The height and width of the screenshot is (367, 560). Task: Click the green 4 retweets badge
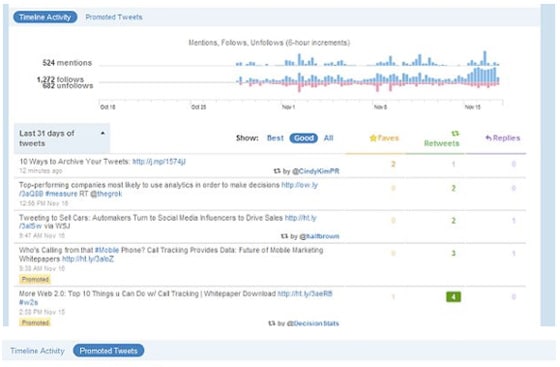click(453, 297)
